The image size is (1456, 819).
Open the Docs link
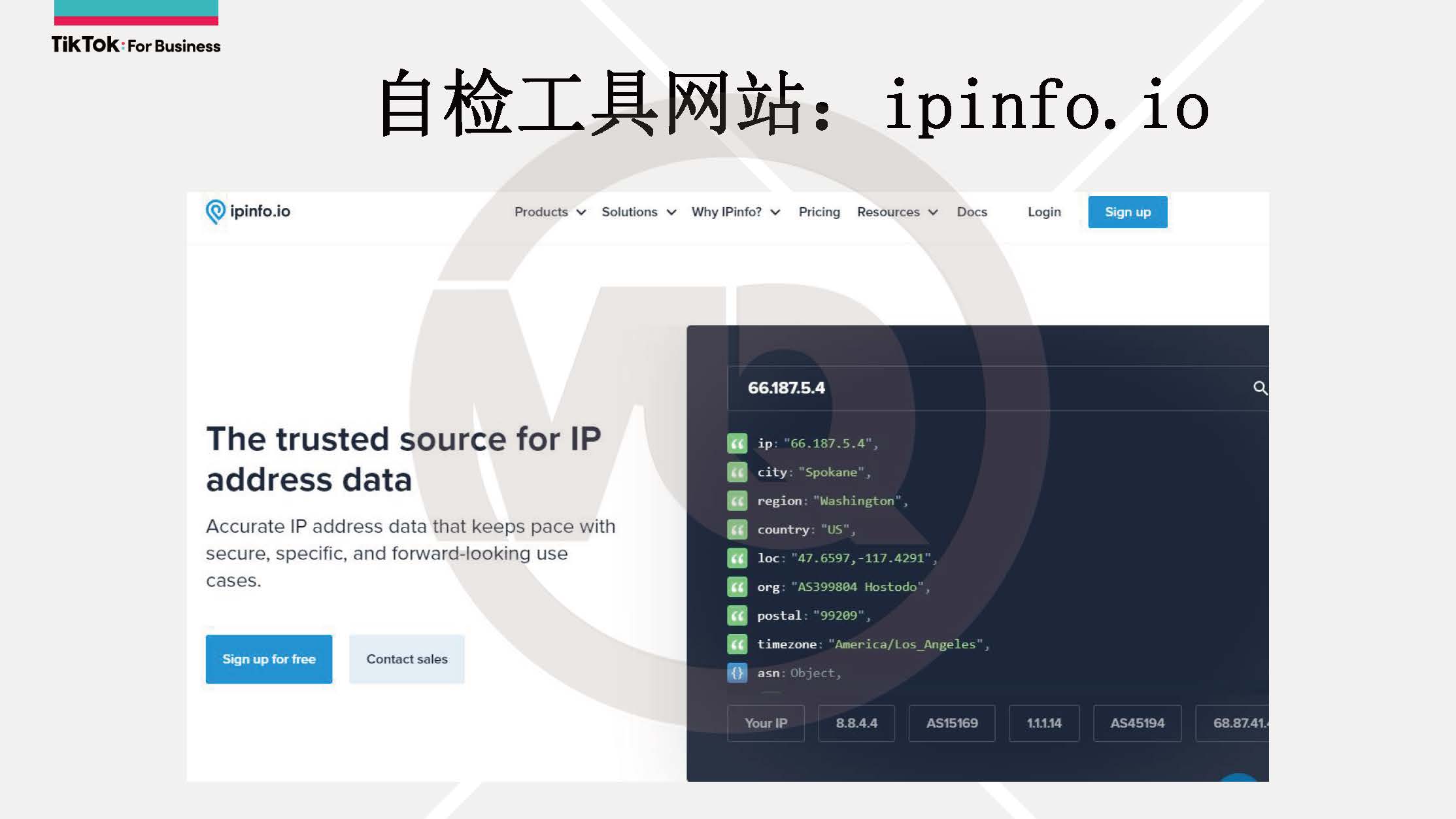tap(972, 212)
